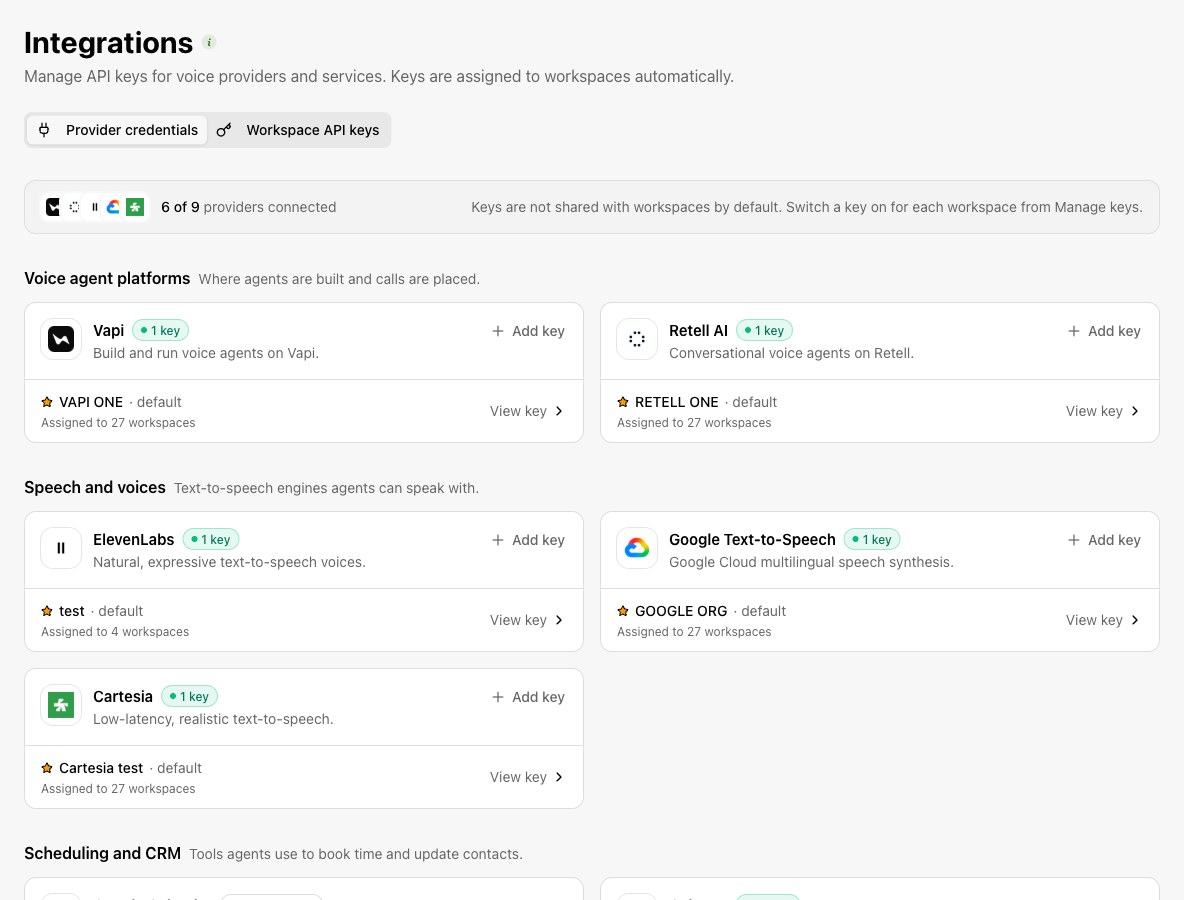This screenshot has width=1184, height=900.
Task: Click the 1 key badge on Vapi
Action: click(161, 330)
